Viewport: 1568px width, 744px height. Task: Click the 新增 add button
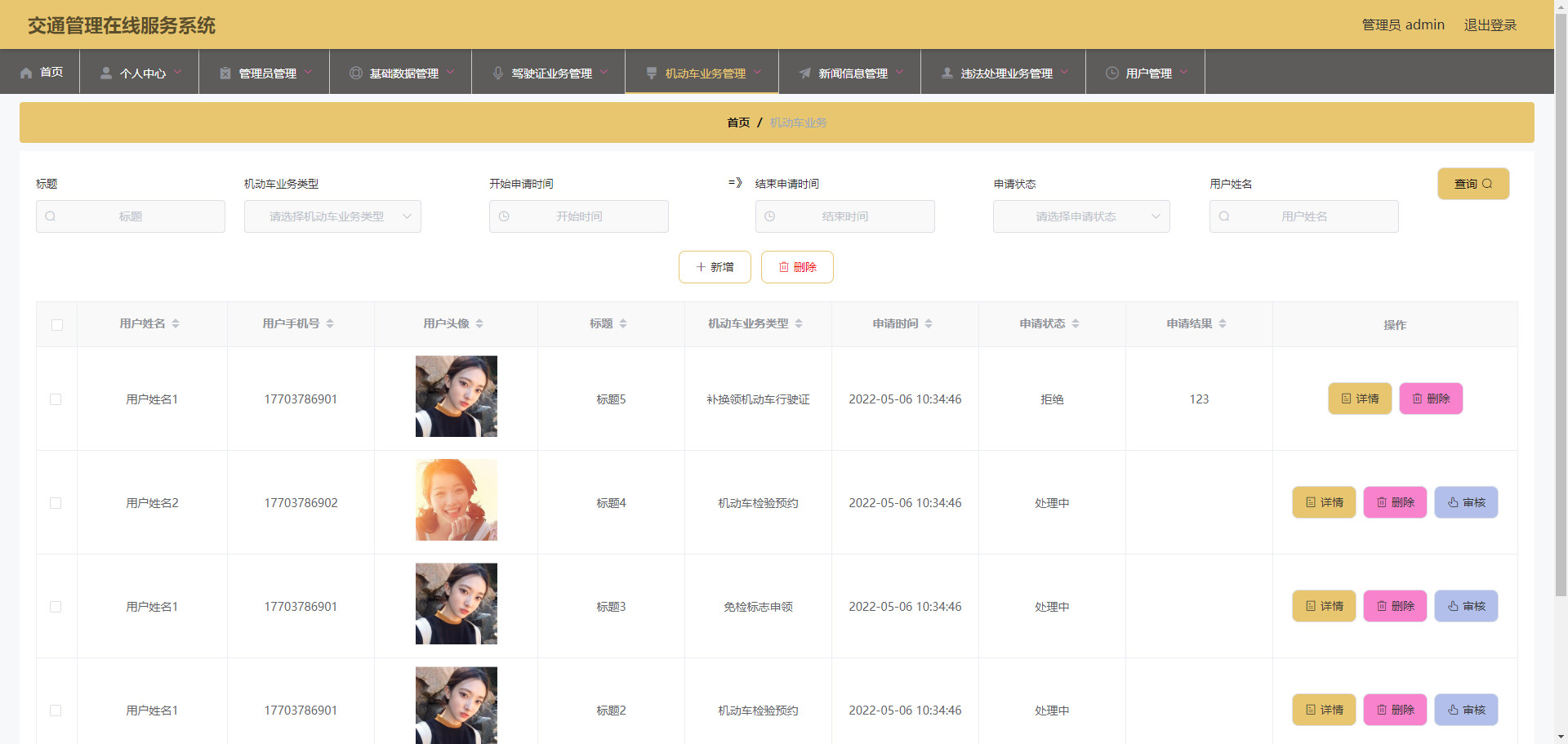pos(715,267)
